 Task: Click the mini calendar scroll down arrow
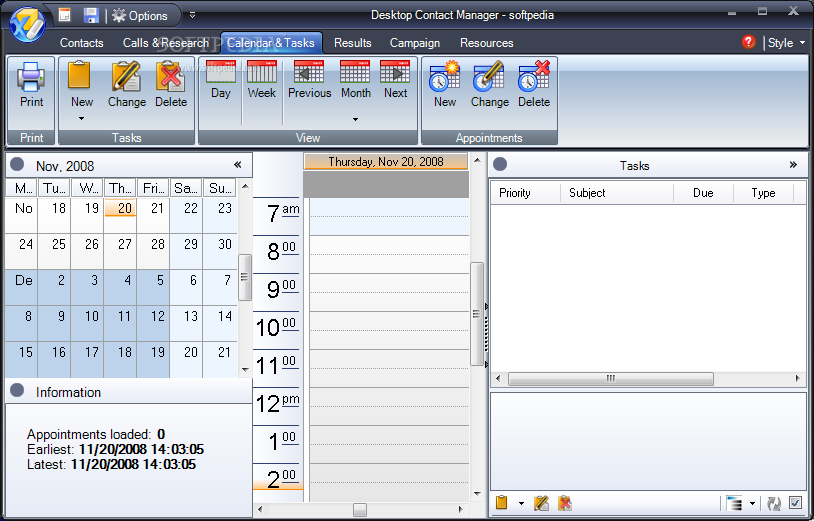tap(245, 369)
